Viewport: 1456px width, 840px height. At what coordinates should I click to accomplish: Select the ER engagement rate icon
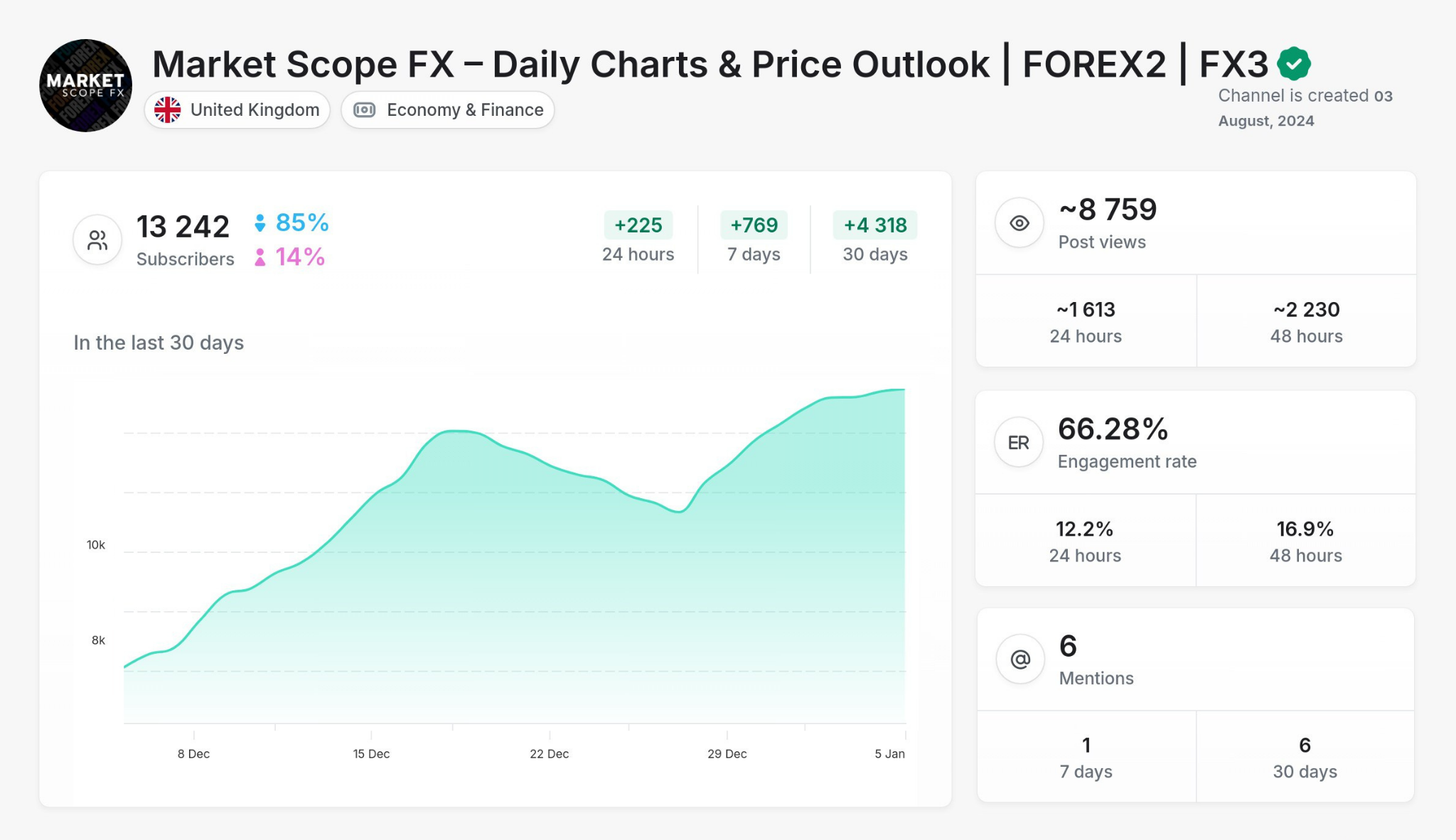(x=1019, y=441)
